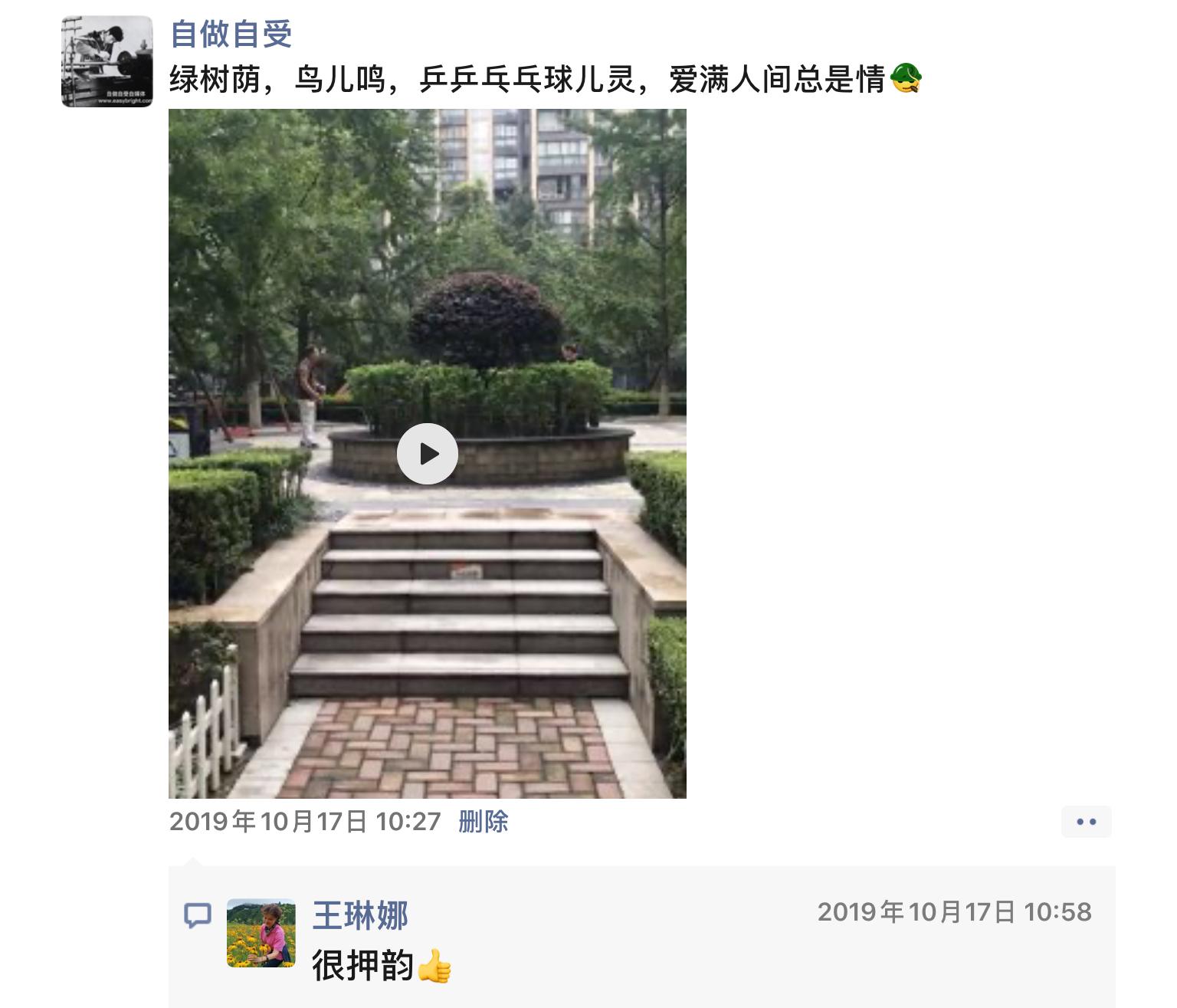Screen dimensions: 1177x1008
Task: Open the two-dot more actions button
Action: coord(1087,822)
